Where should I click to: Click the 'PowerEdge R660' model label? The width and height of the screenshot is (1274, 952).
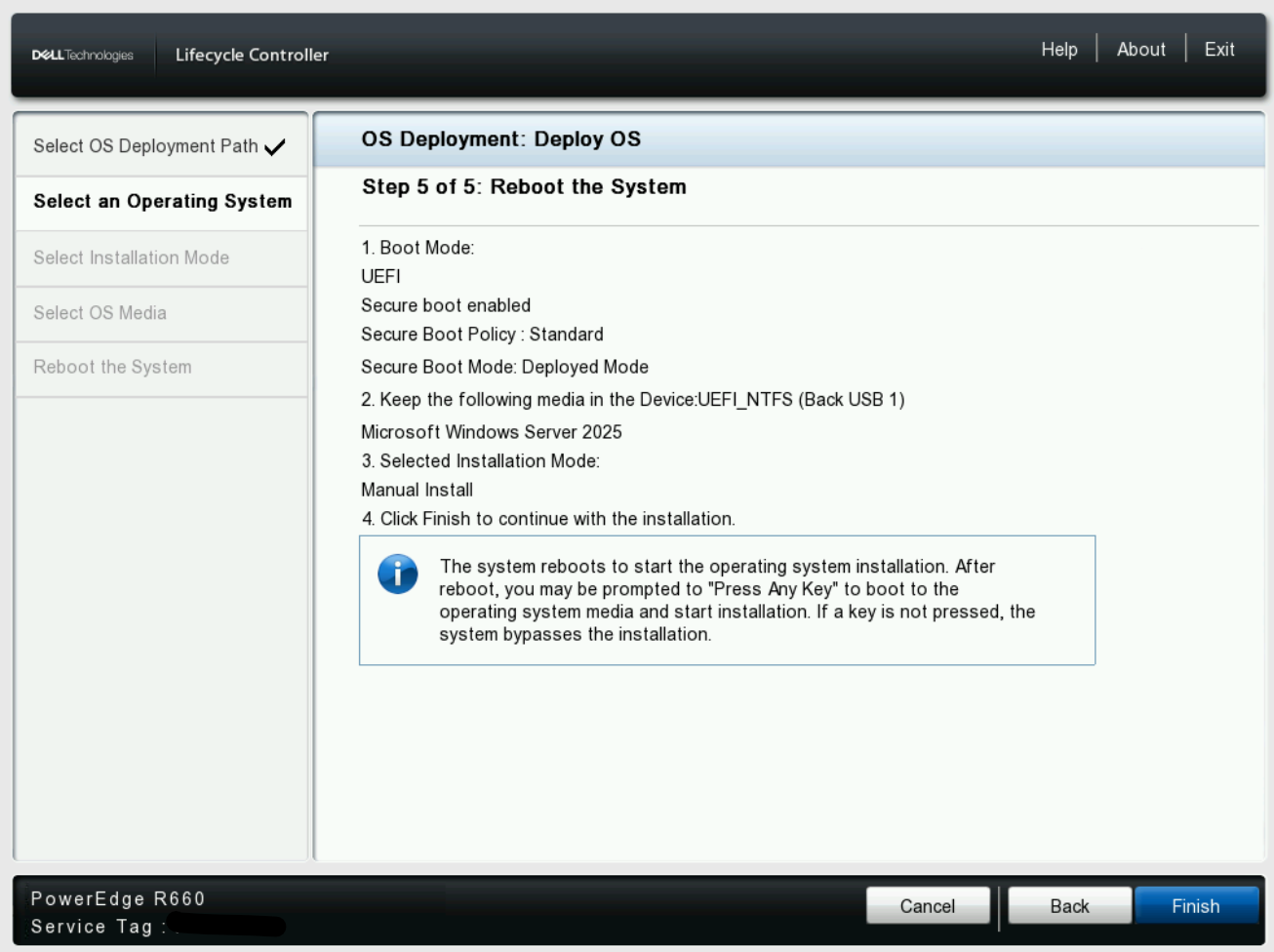118,899
